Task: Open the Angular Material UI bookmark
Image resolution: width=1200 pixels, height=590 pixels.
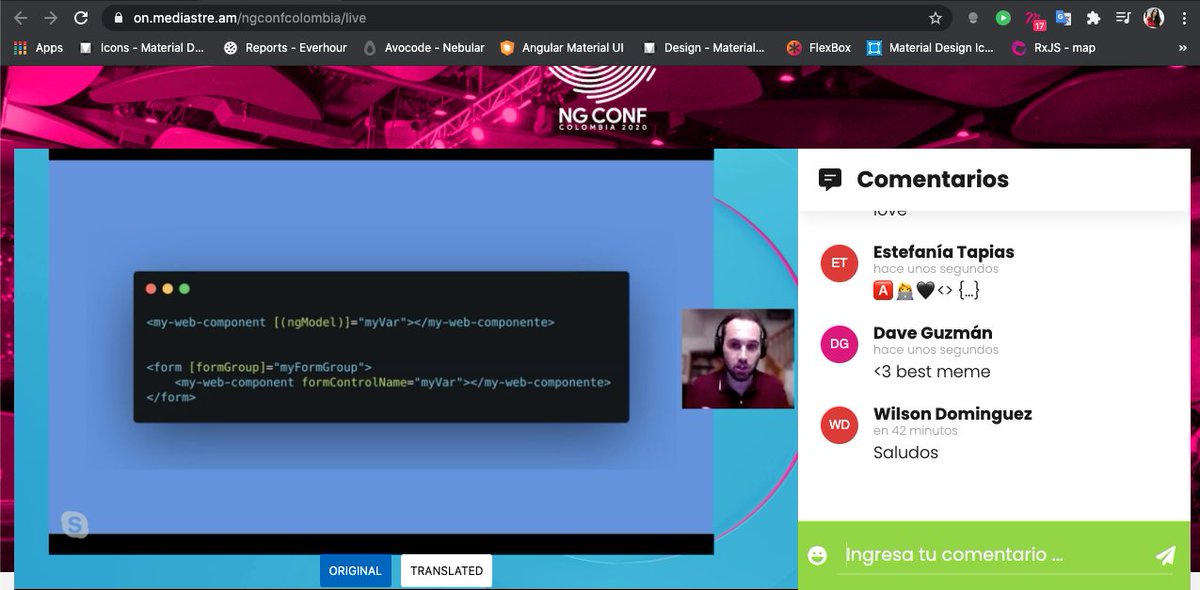Action: [x=561, y=47]
